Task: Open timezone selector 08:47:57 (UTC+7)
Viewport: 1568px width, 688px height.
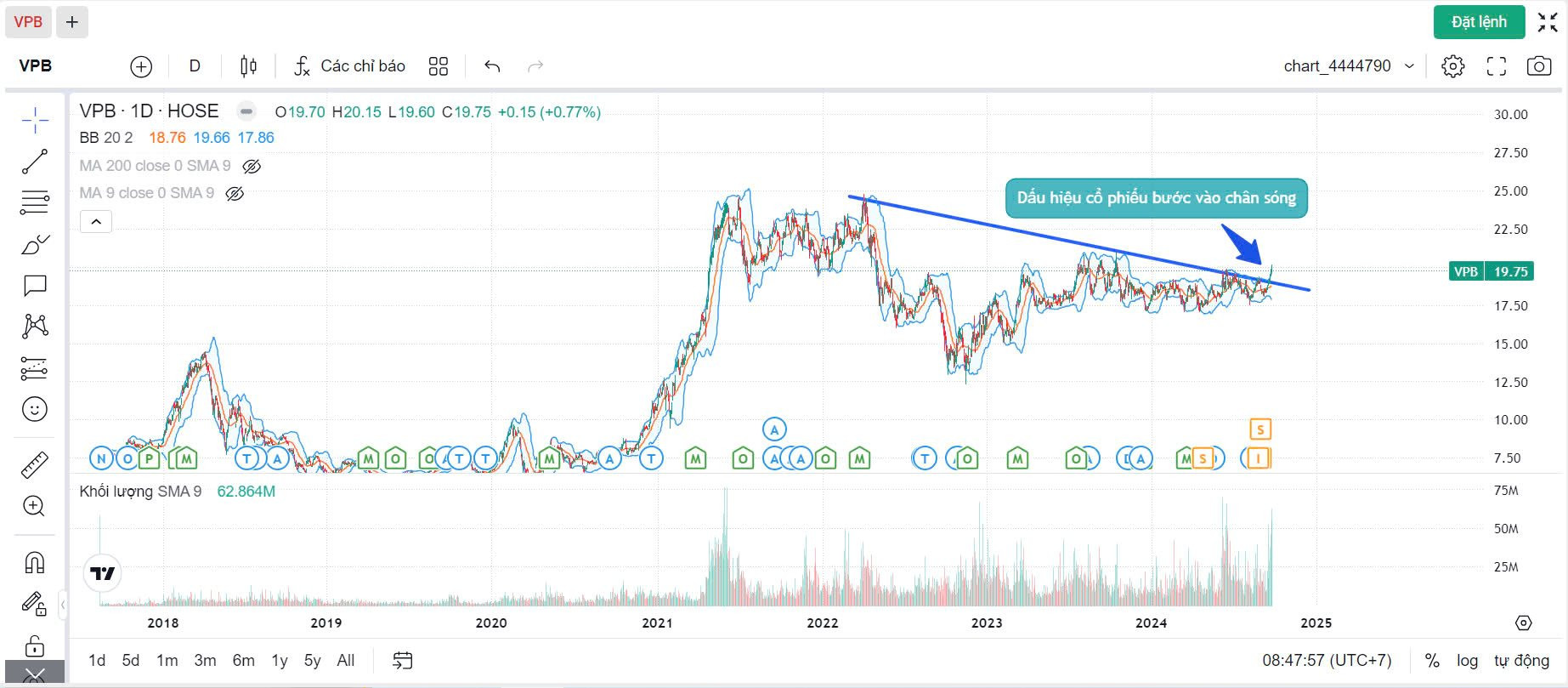Action: pyautogui.click(x=1327, y=661)
